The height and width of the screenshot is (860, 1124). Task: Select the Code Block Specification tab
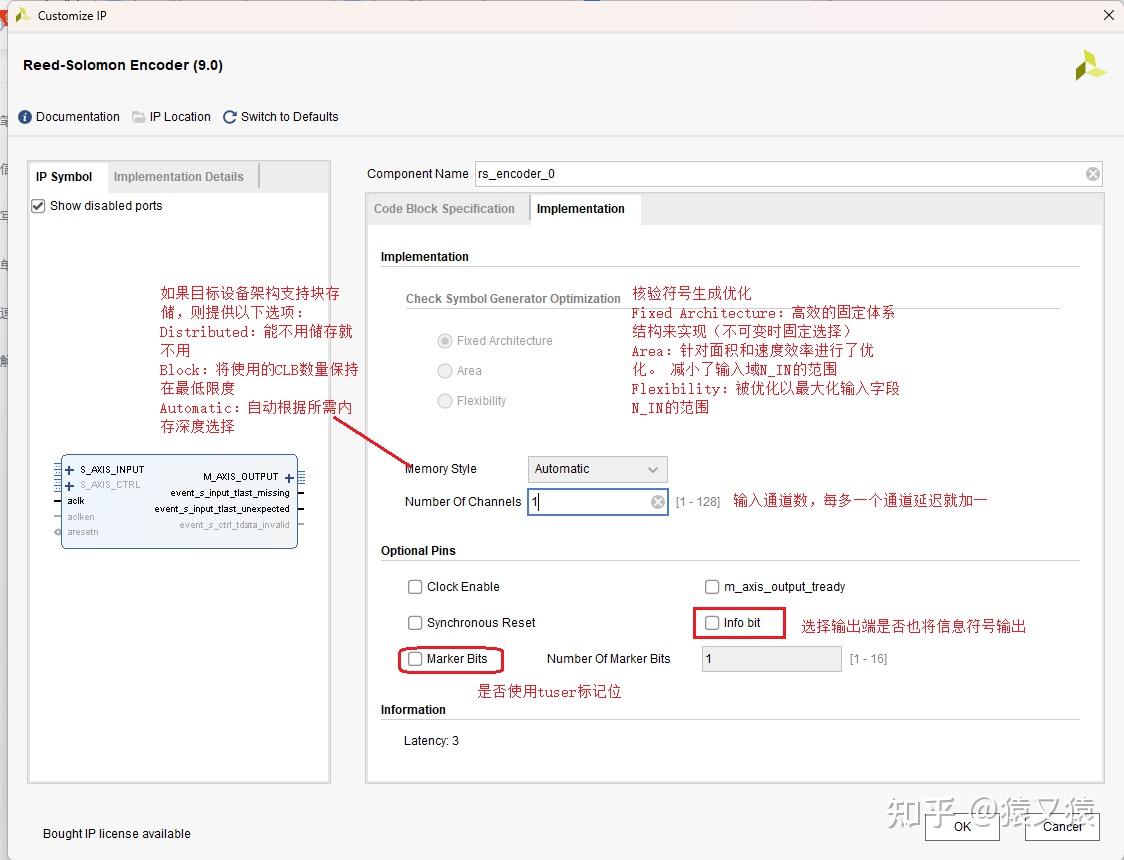click(444, 209)
